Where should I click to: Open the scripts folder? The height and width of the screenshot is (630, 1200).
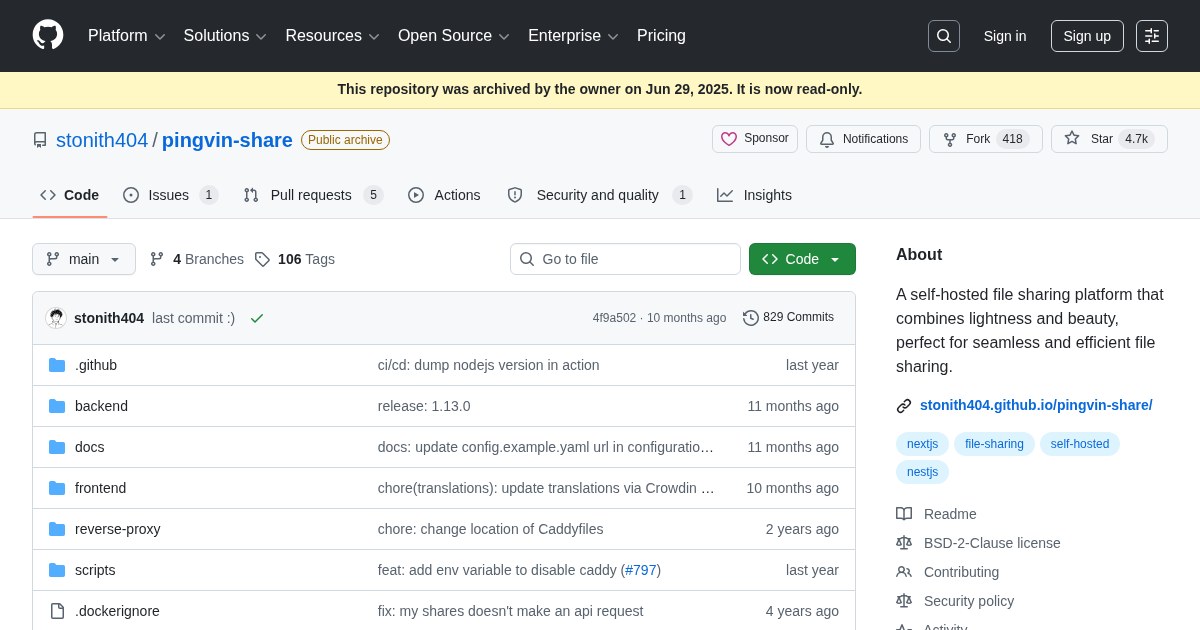[x=95, y=570]
